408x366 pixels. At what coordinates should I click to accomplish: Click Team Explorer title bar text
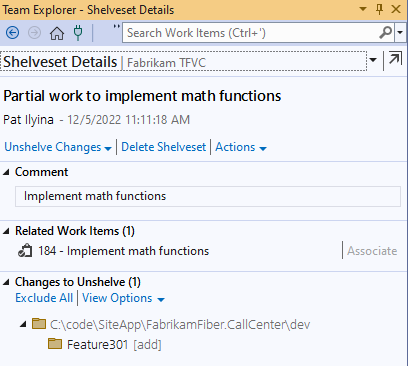tap(88, 10)
